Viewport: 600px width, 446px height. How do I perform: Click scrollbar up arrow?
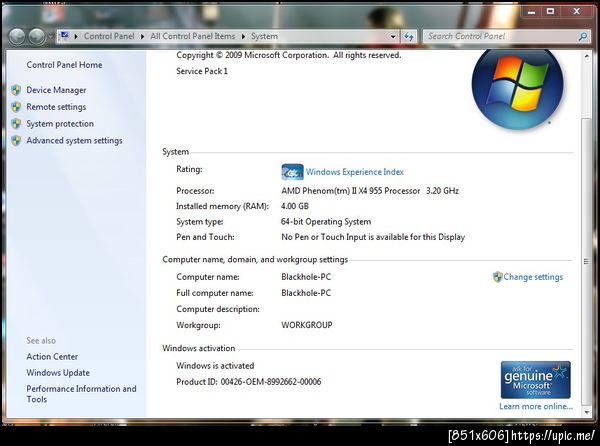point(586,56)
